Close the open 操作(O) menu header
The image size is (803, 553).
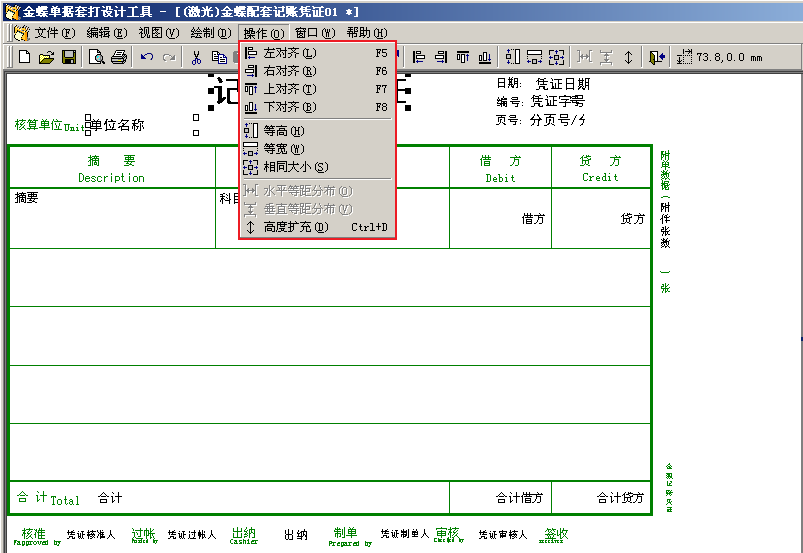264,33
